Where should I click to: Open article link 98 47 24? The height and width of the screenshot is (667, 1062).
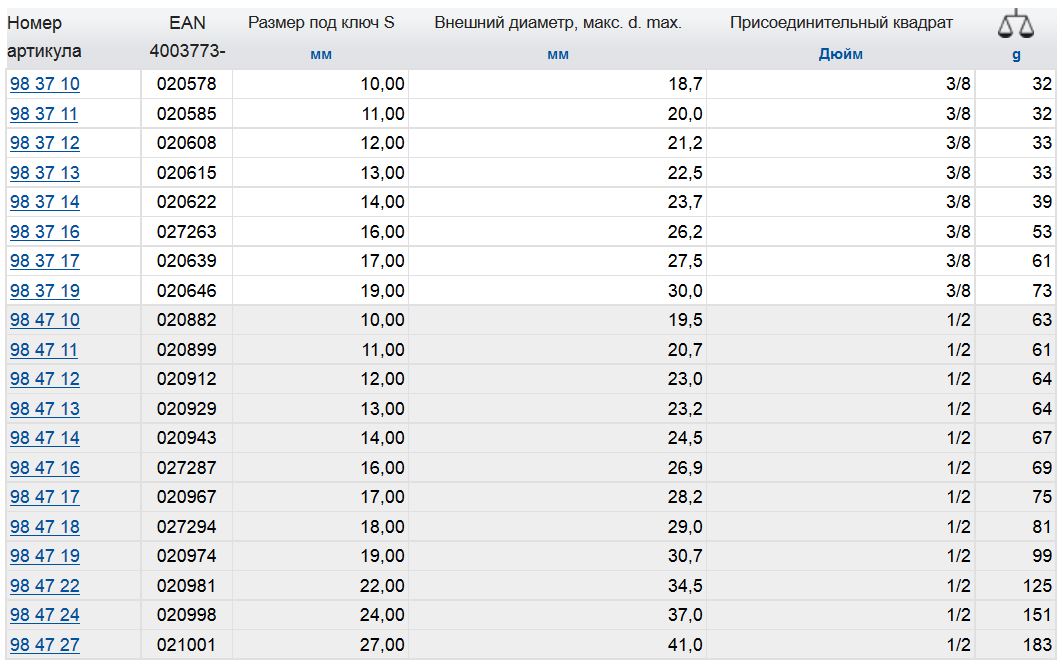click(x=45, y=615)
